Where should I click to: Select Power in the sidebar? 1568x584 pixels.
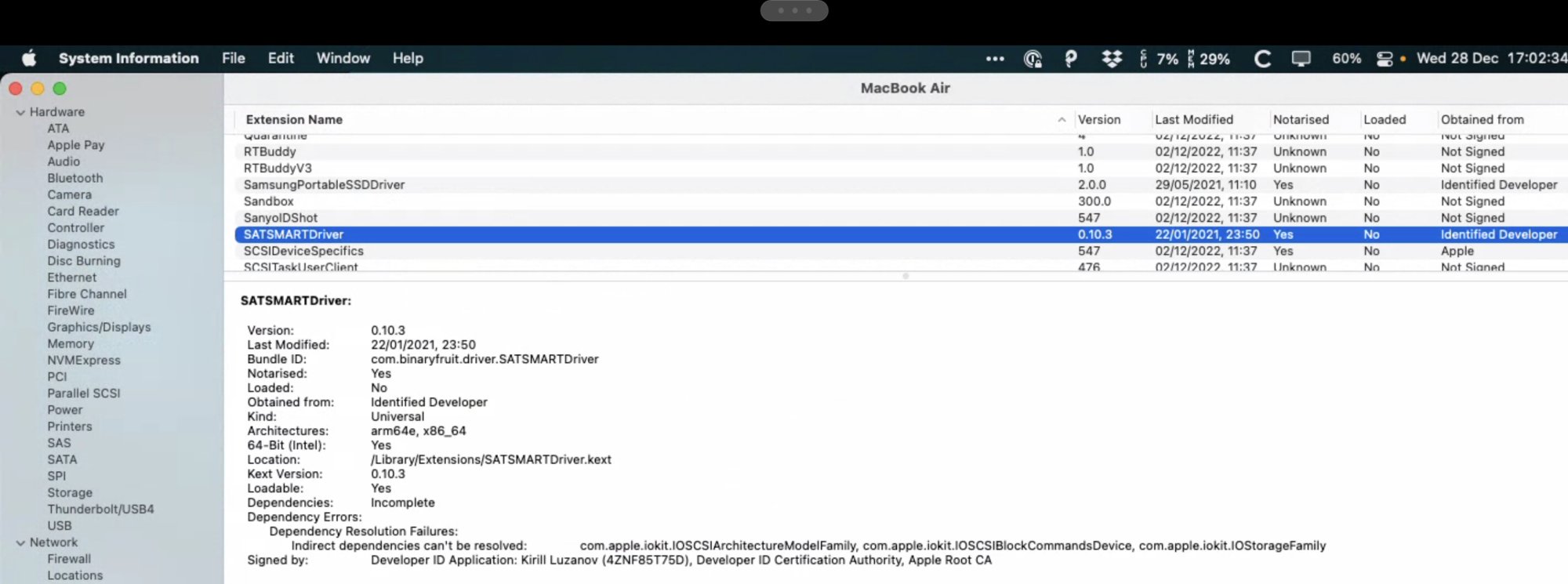(64, 409)
